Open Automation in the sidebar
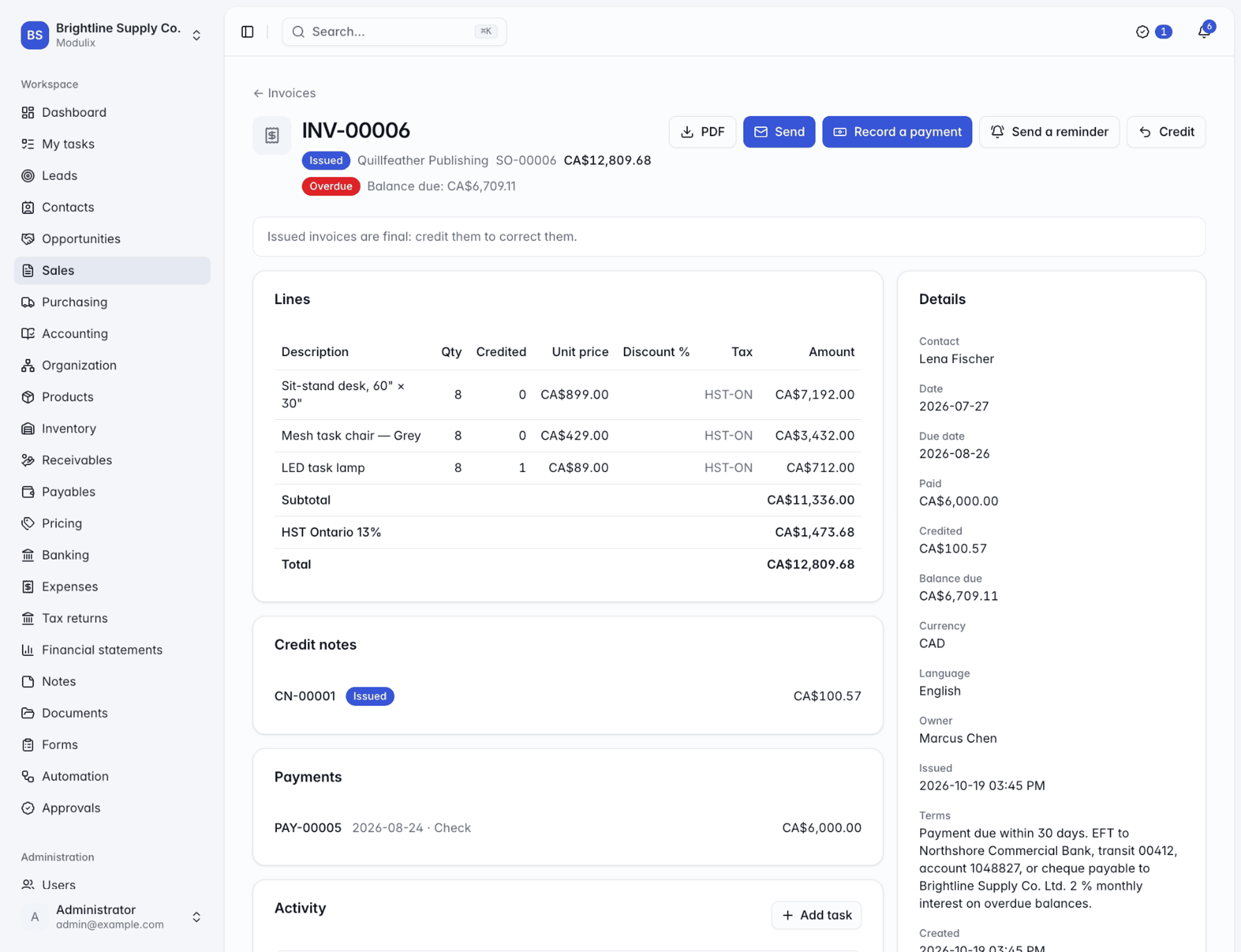The height and width of the screenshot is (952, 1241). pyautogui.click(x=112, y=776)
